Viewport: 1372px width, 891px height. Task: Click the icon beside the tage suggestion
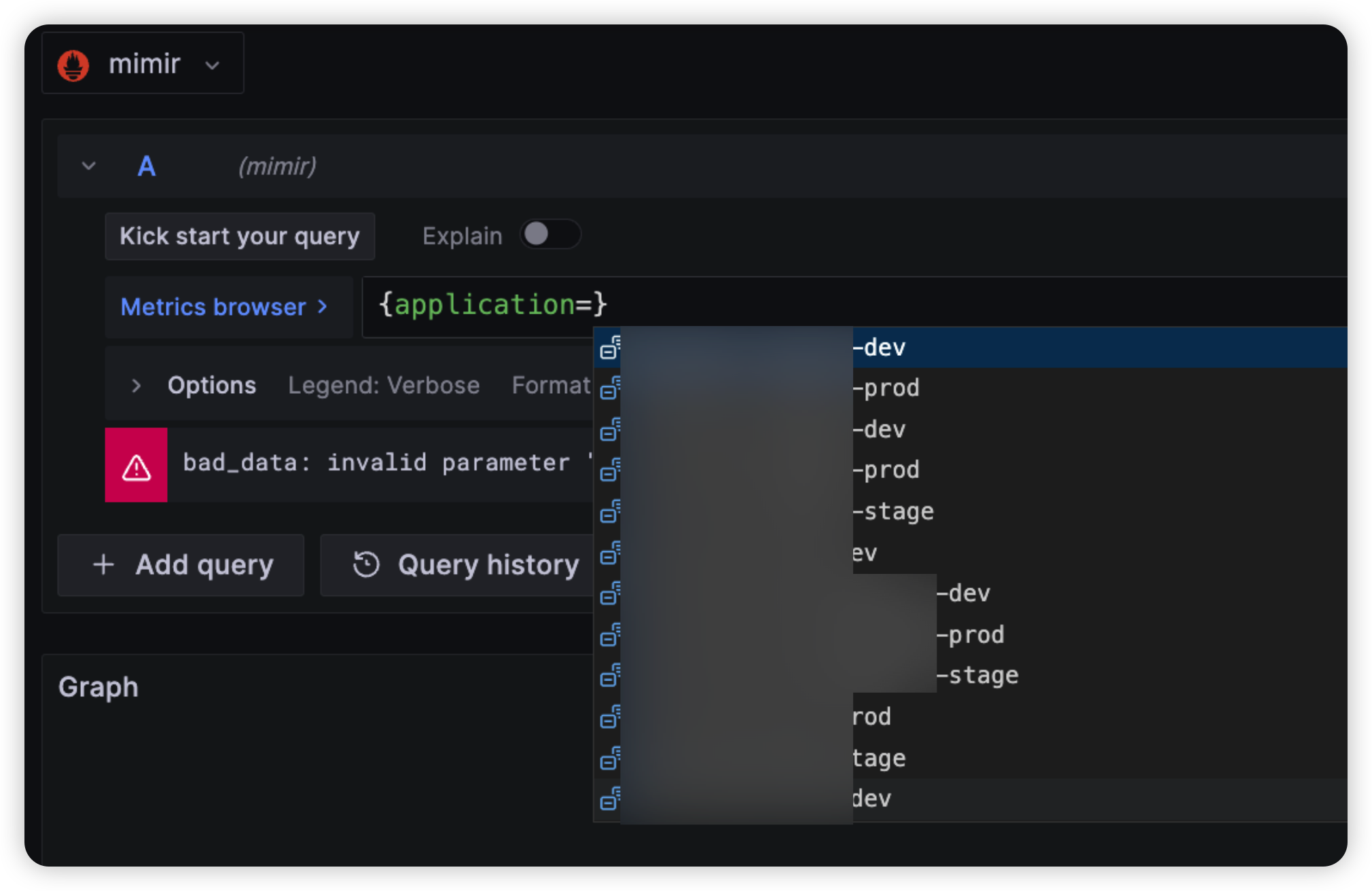[x=609, y=758]
